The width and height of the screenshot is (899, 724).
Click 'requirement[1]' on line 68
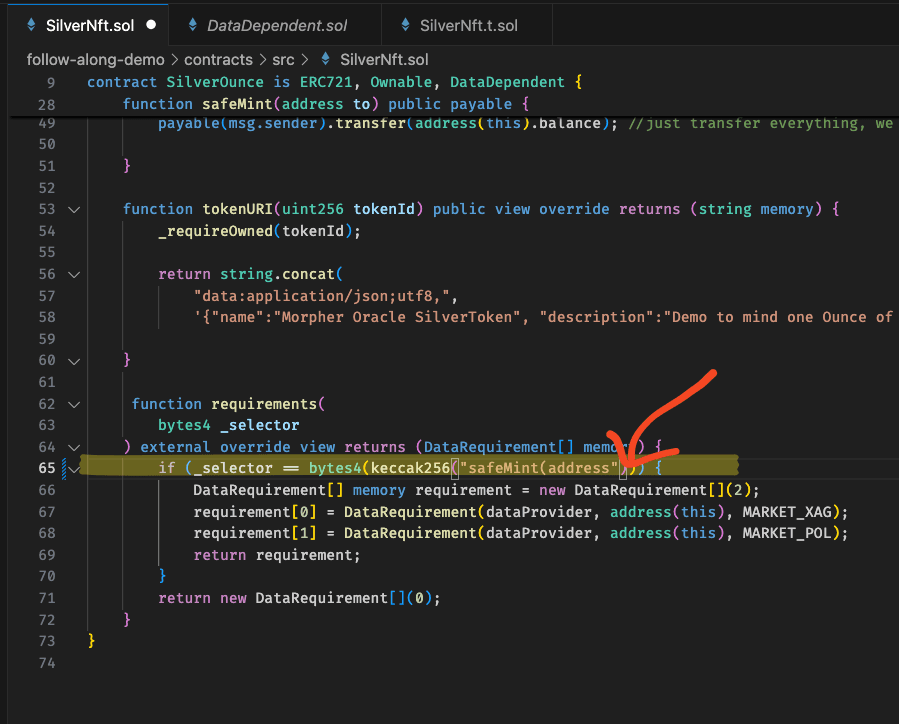click(255, 533)
